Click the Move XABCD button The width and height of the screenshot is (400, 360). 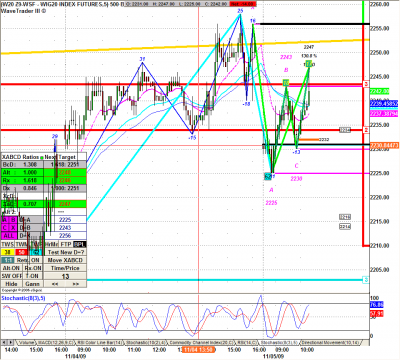(65, 260)
